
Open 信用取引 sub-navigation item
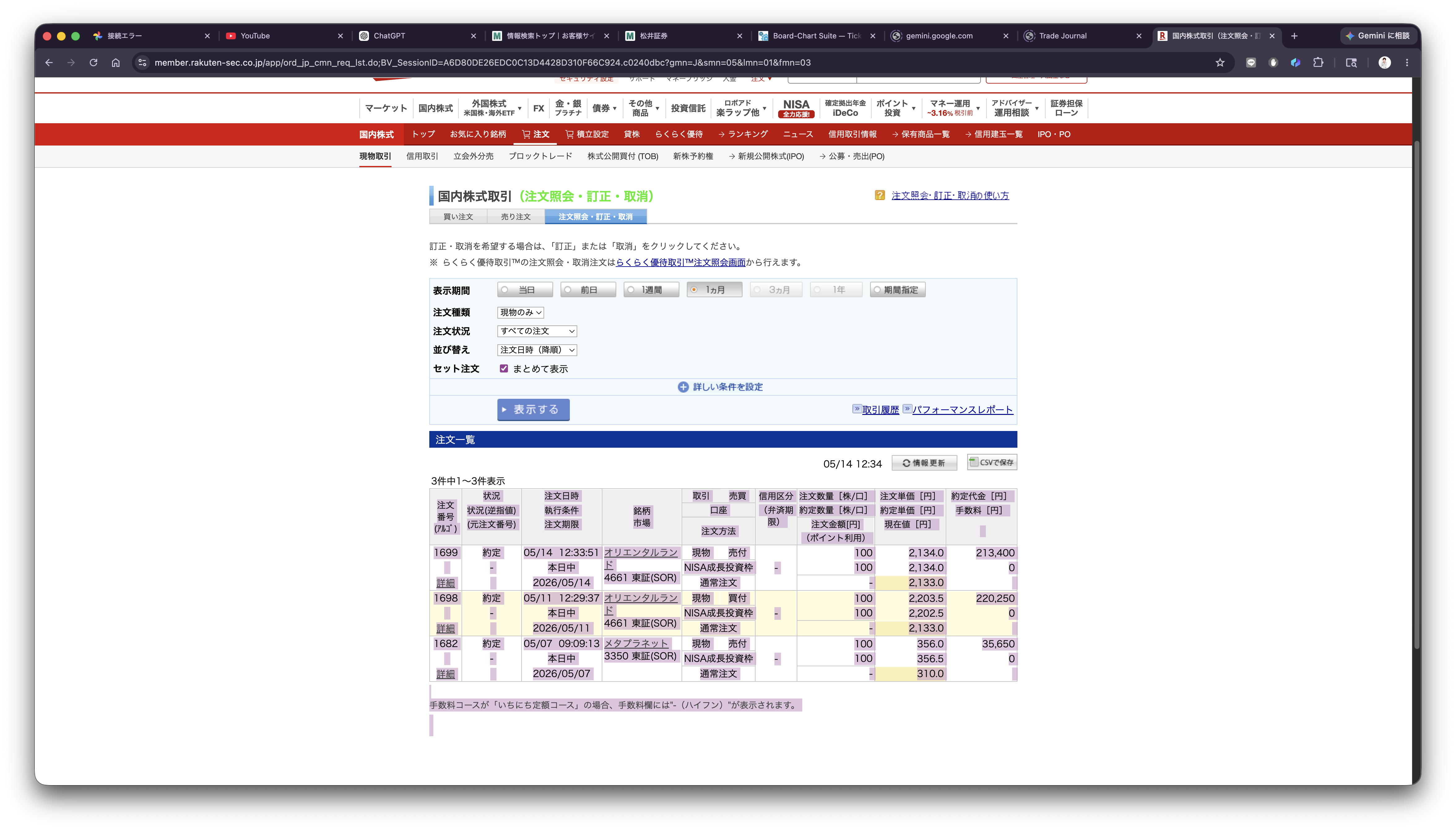[x=422, y=156]
